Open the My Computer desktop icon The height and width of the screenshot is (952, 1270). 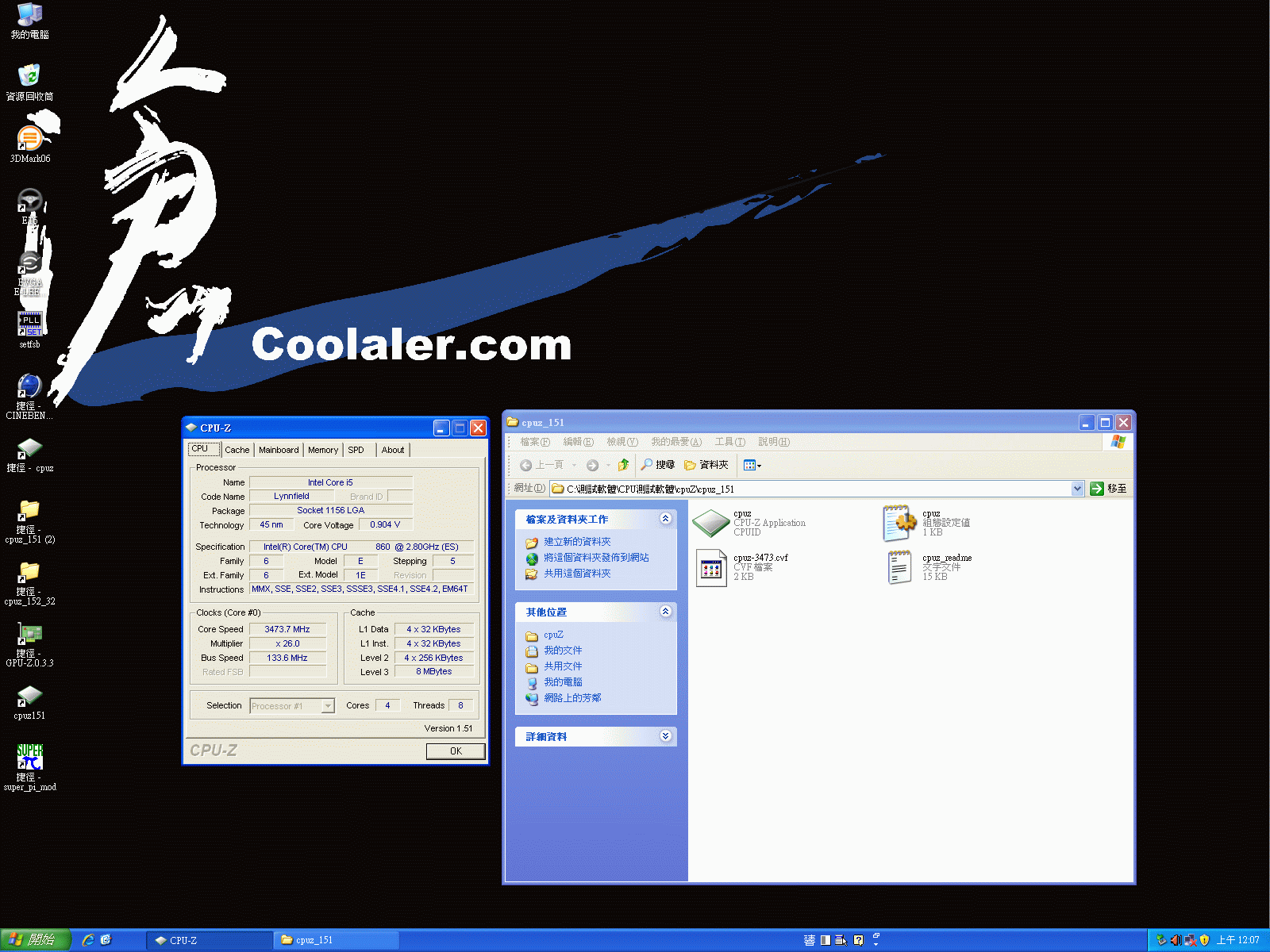(29, 21)
